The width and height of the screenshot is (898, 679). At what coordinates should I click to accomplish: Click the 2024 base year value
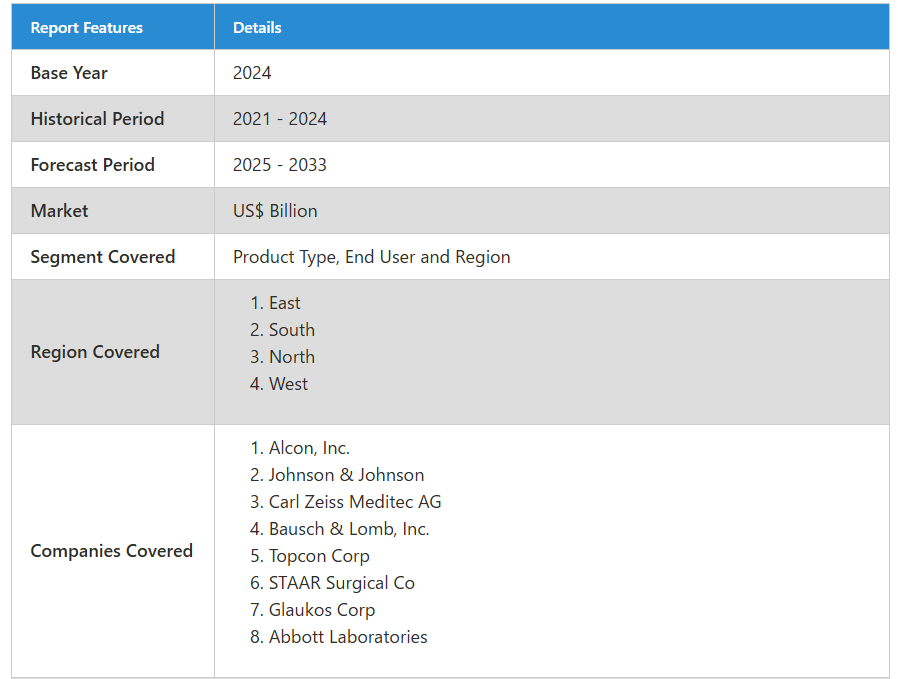pos(252,73)
